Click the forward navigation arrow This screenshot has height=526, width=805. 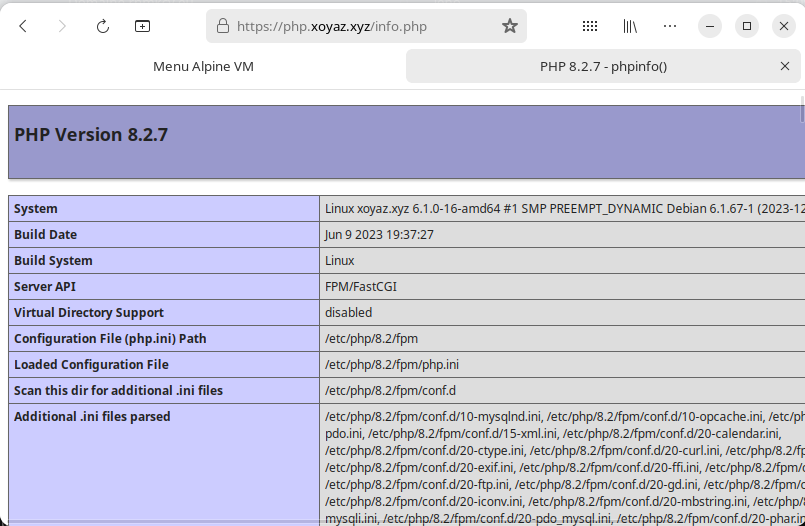pyautogui.click(x=62, y=26)
